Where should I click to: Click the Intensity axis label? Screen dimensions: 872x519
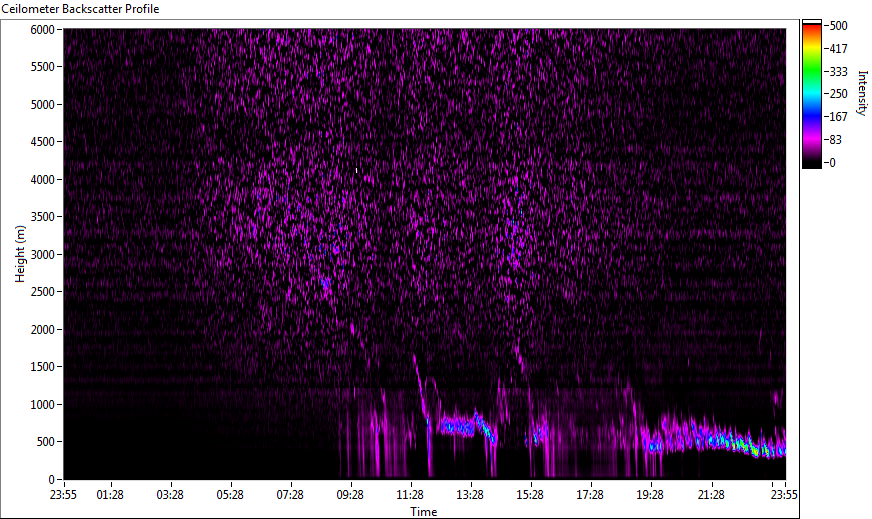(x=862, y=93)
